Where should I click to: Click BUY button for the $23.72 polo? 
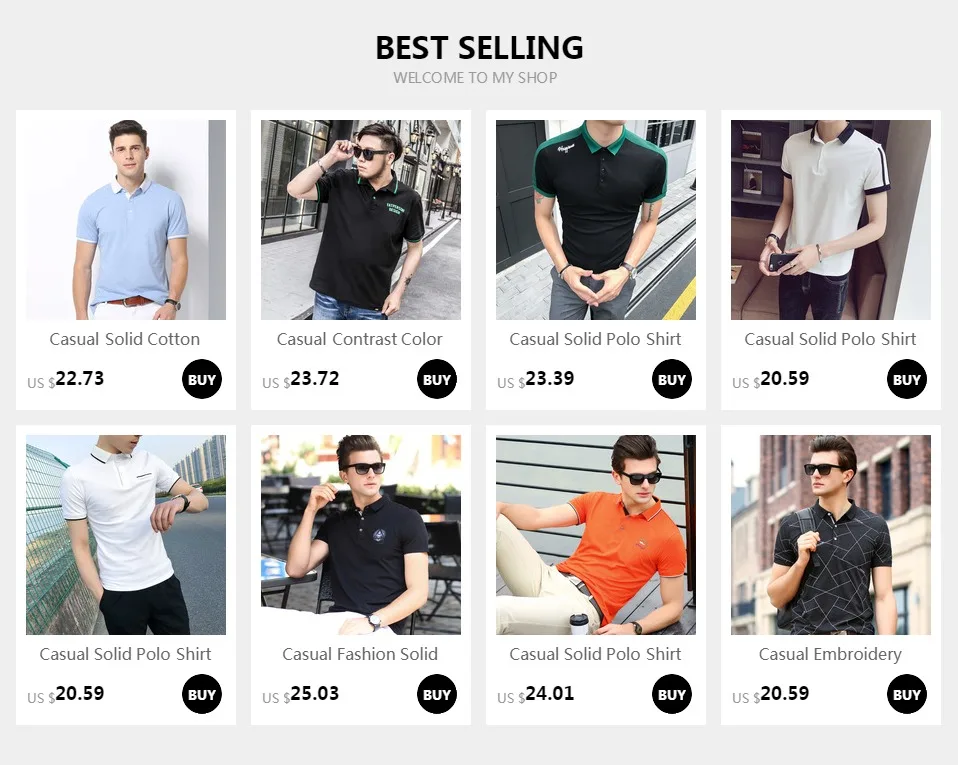(437, 379)
